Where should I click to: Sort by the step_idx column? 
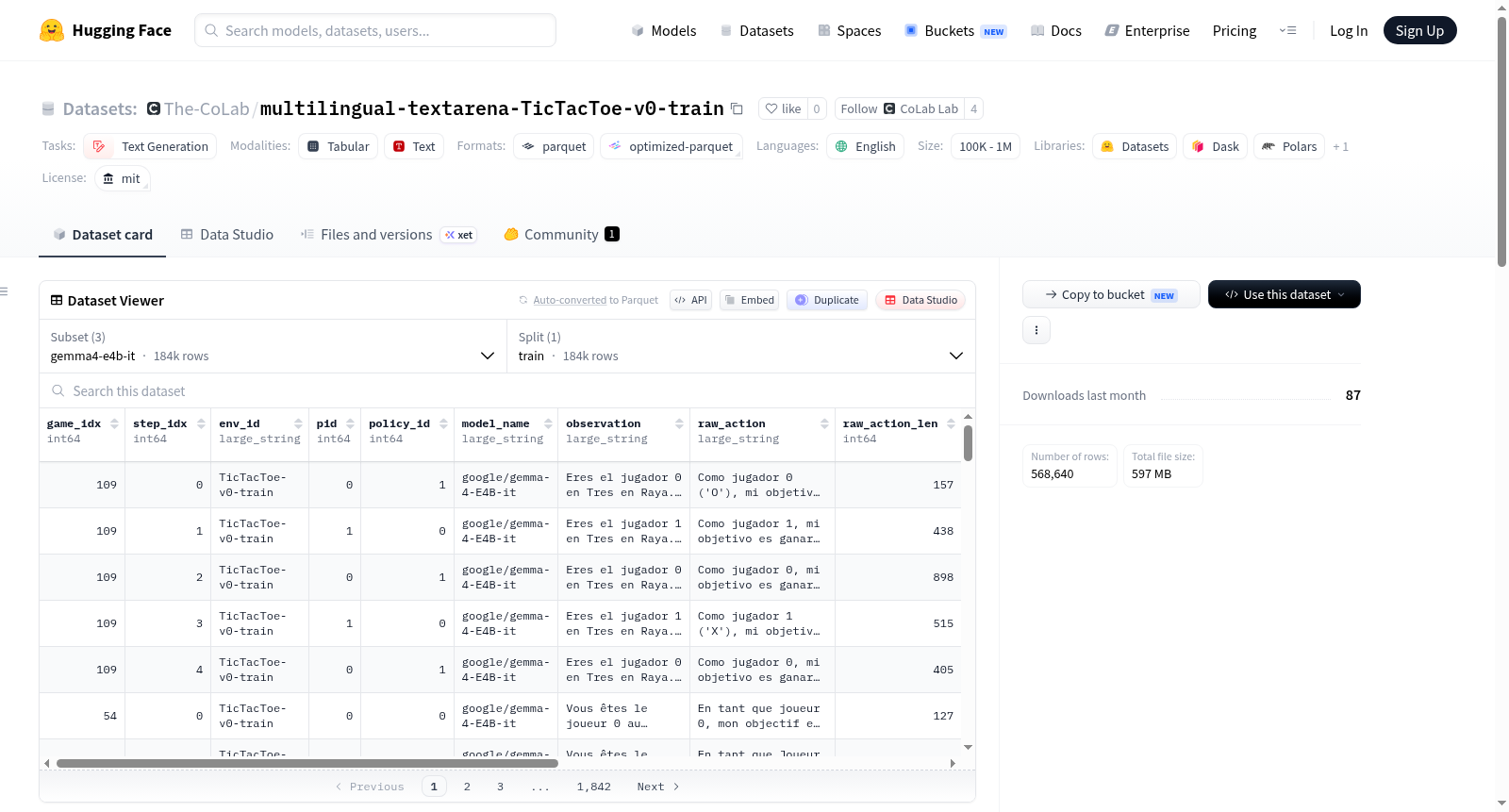pos(201,424)
